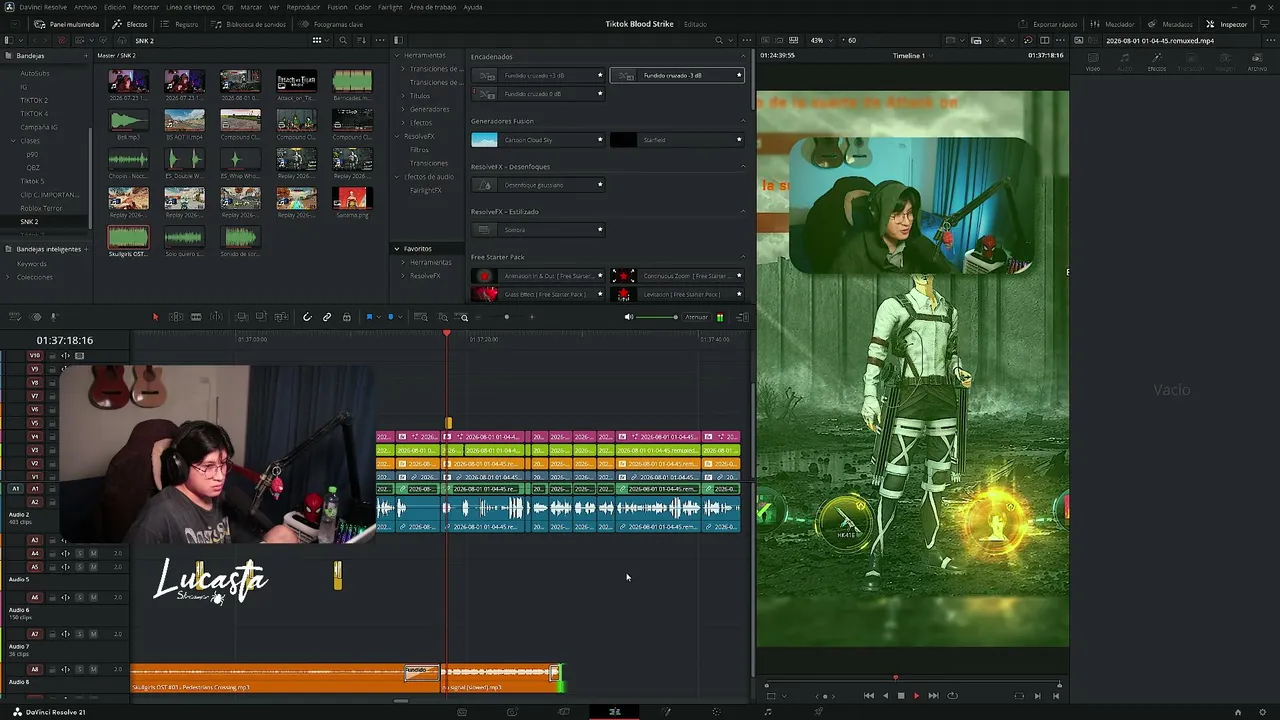Click the Replace clip icon in timeline toolbar
Screen dimensions: 1280x720
pyautogui.click(x=281, y=317)
